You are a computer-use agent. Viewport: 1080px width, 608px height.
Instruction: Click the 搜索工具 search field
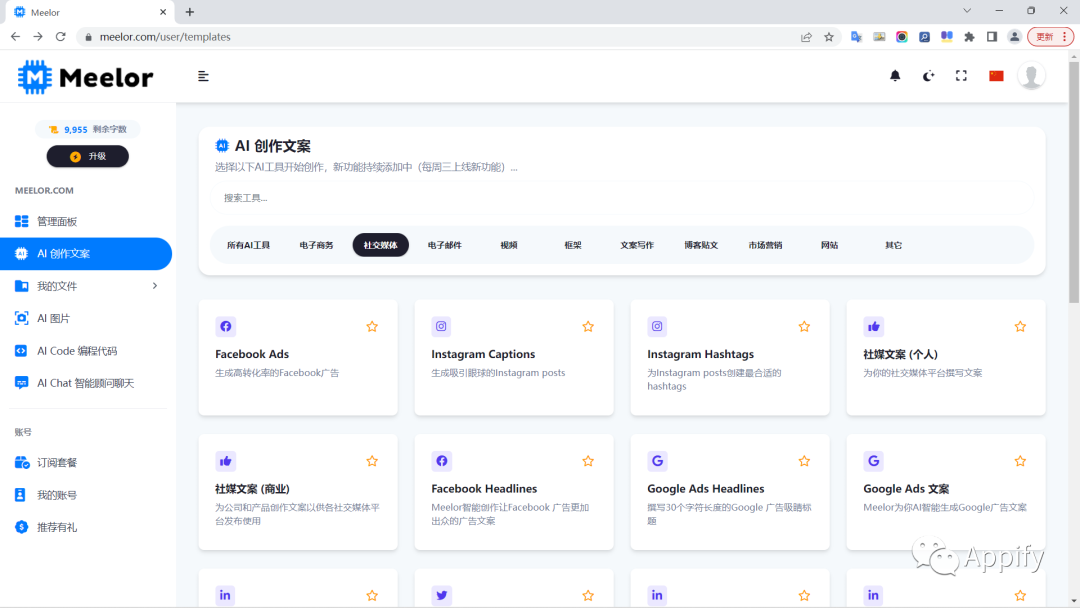[x=622, y=198]
